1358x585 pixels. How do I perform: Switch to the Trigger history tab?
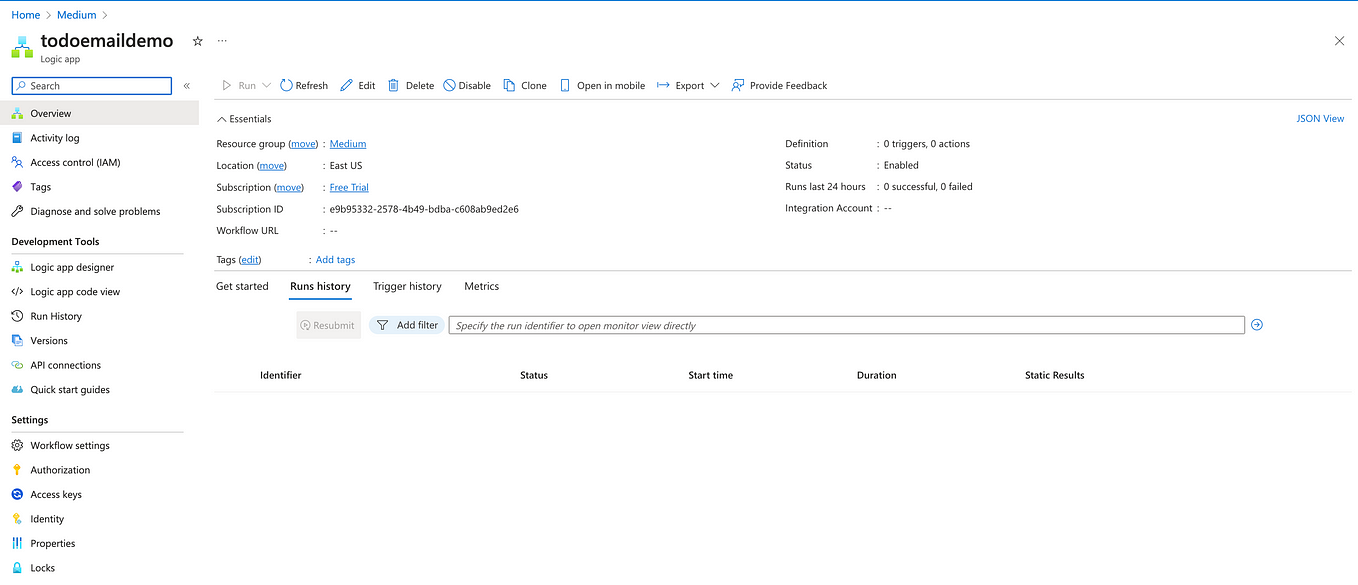coord(407,286)
